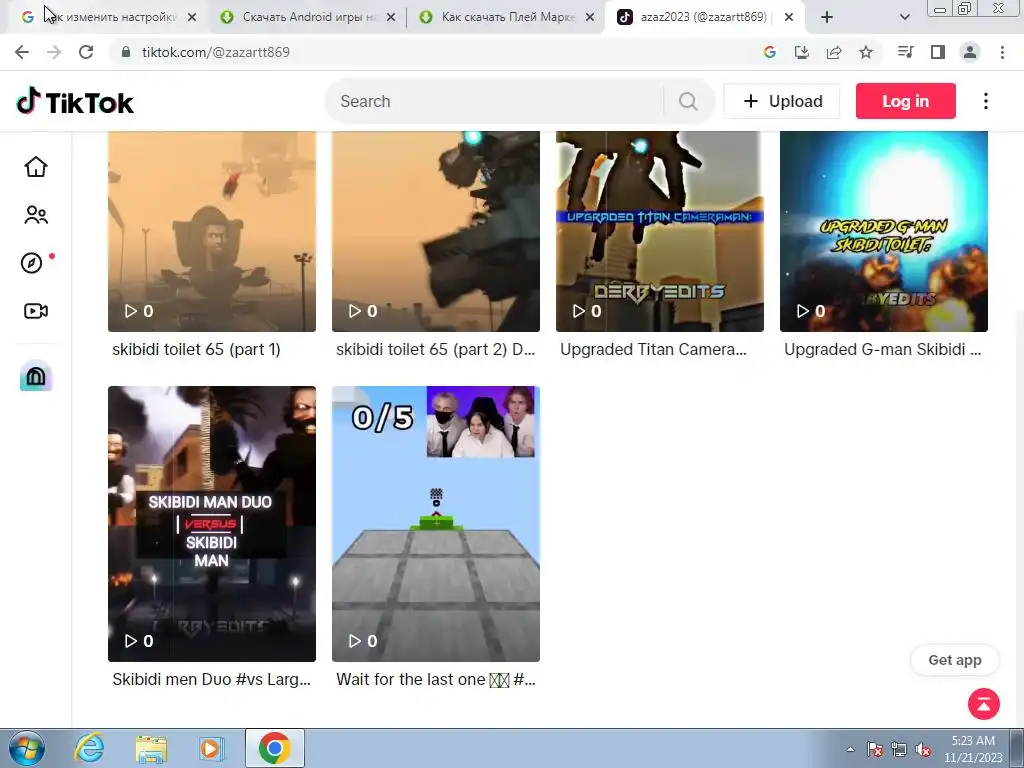This screenshot has width=1024, height=768.
Task: Open the 'Upgraded Titan Camera...' caption
Action: (653, 349)
